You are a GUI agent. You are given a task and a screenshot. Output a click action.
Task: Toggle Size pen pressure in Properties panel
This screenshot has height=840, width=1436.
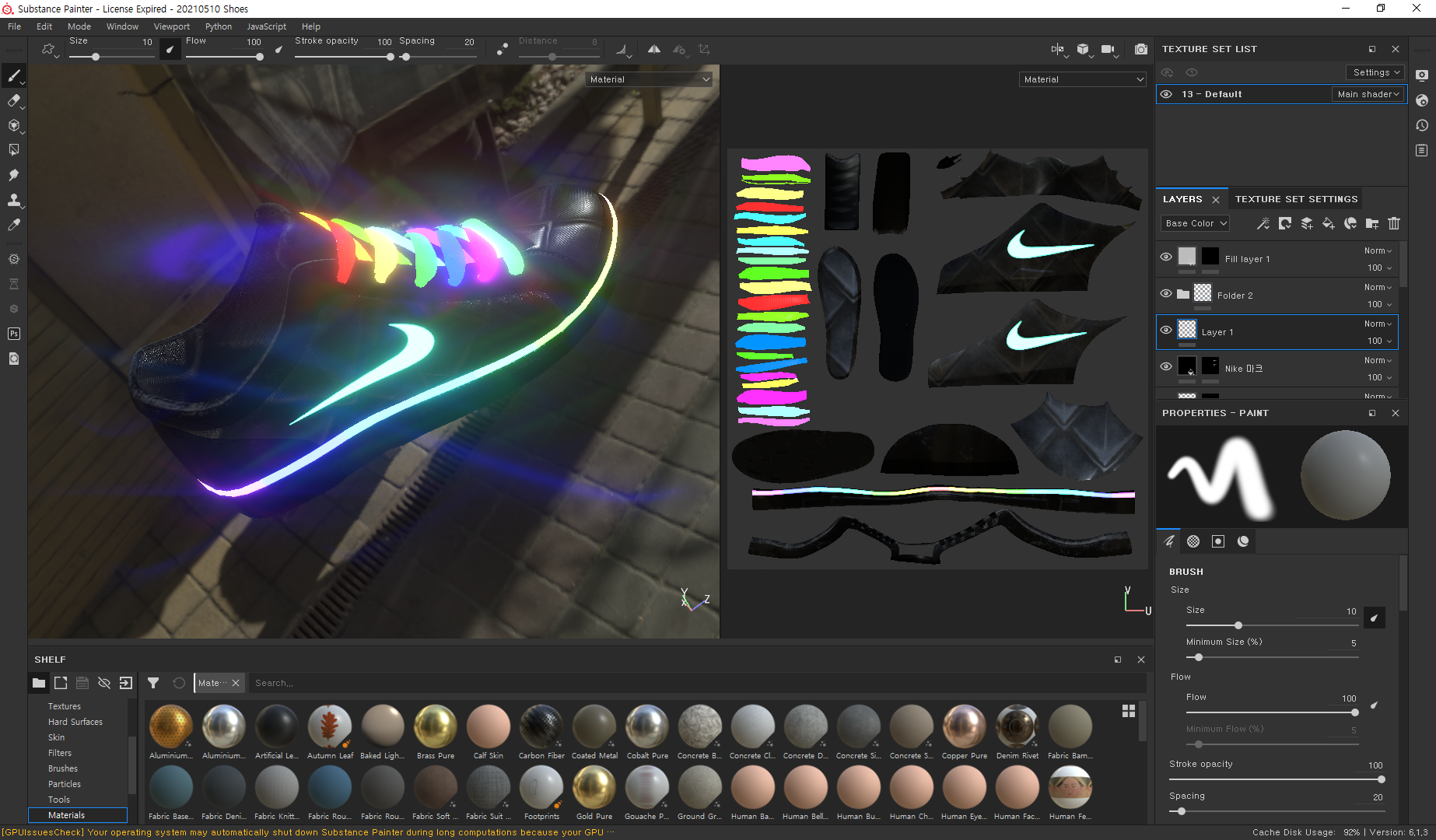[x=1374, y=618]
